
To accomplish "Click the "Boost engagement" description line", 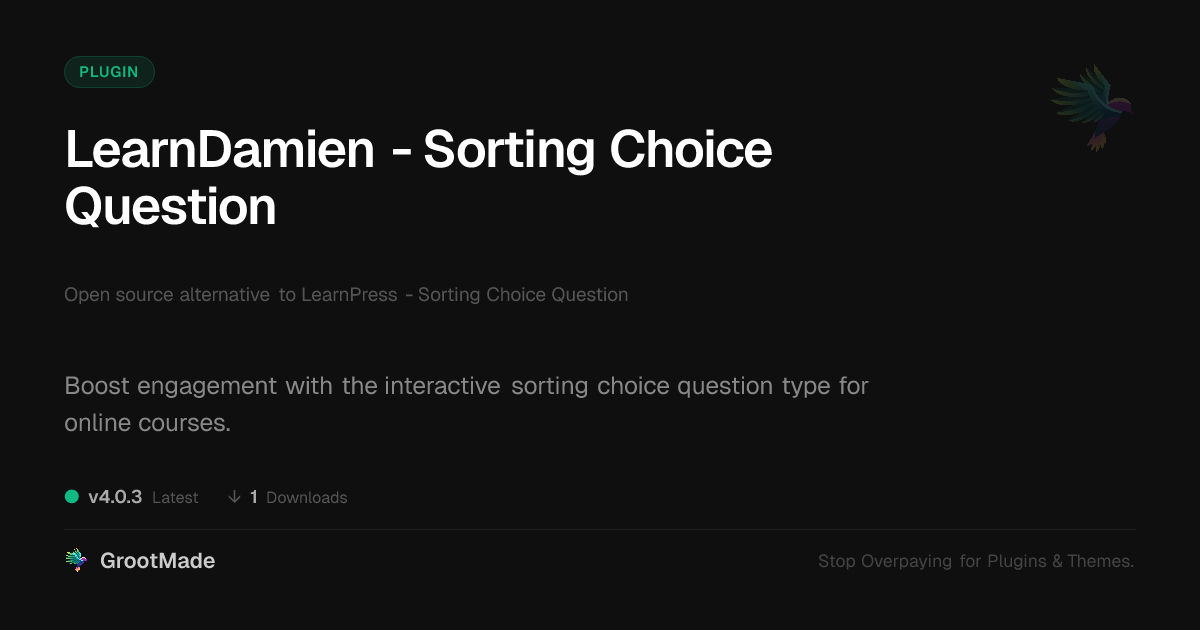I will pyautogui.click(x=466, y=386).
